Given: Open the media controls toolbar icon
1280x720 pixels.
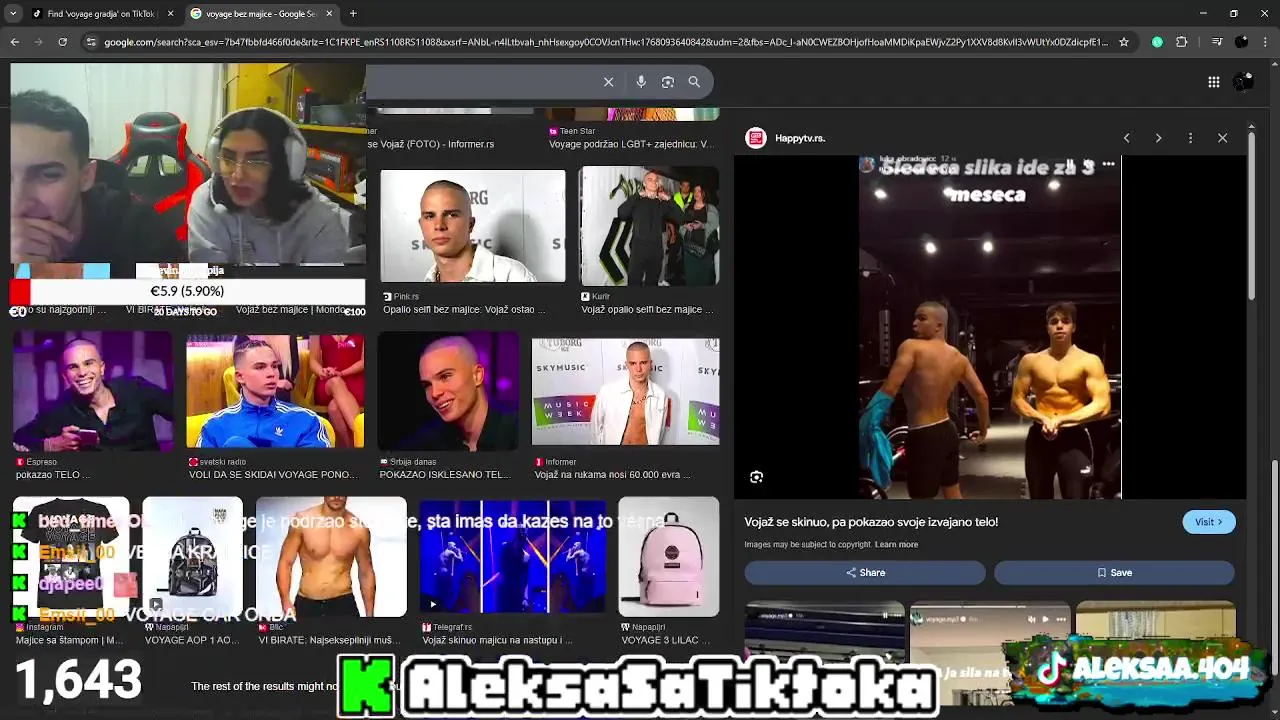Looking at the screenshot, I should click(1217, 42).
